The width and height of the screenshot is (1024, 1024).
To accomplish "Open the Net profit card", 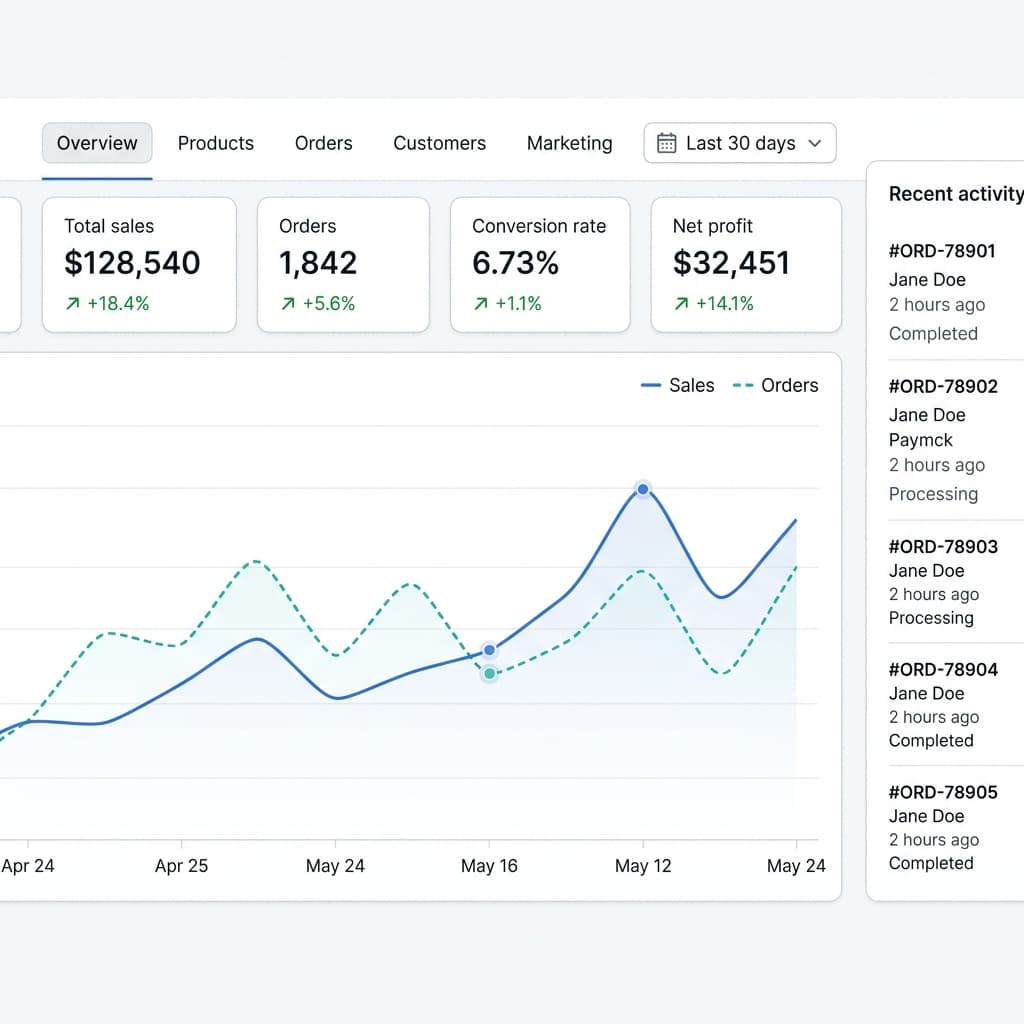I will point(746,265).
